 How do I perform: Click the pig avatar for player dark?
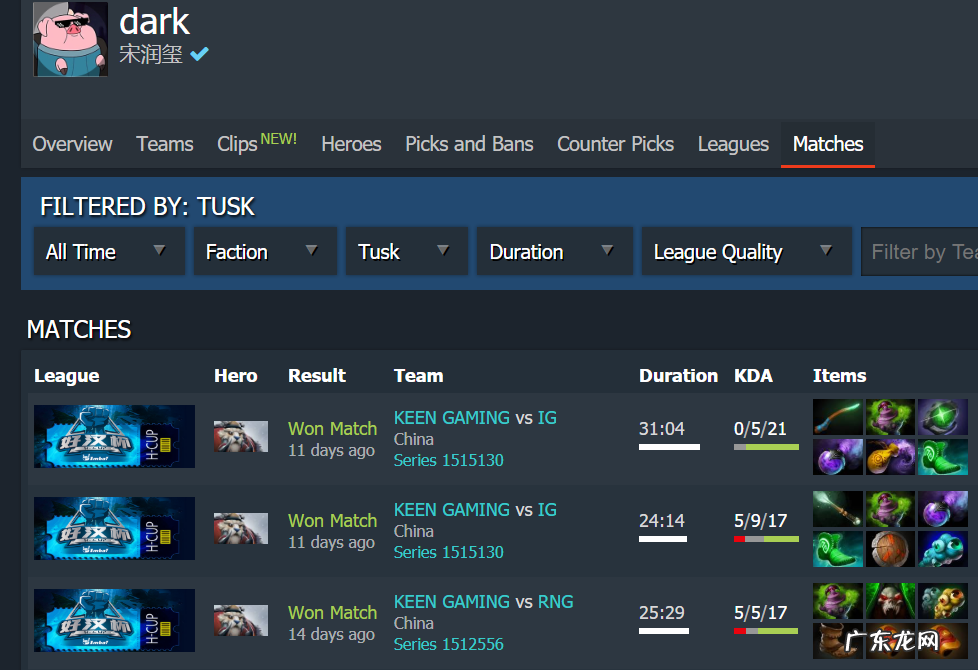[x=70, y=39]
